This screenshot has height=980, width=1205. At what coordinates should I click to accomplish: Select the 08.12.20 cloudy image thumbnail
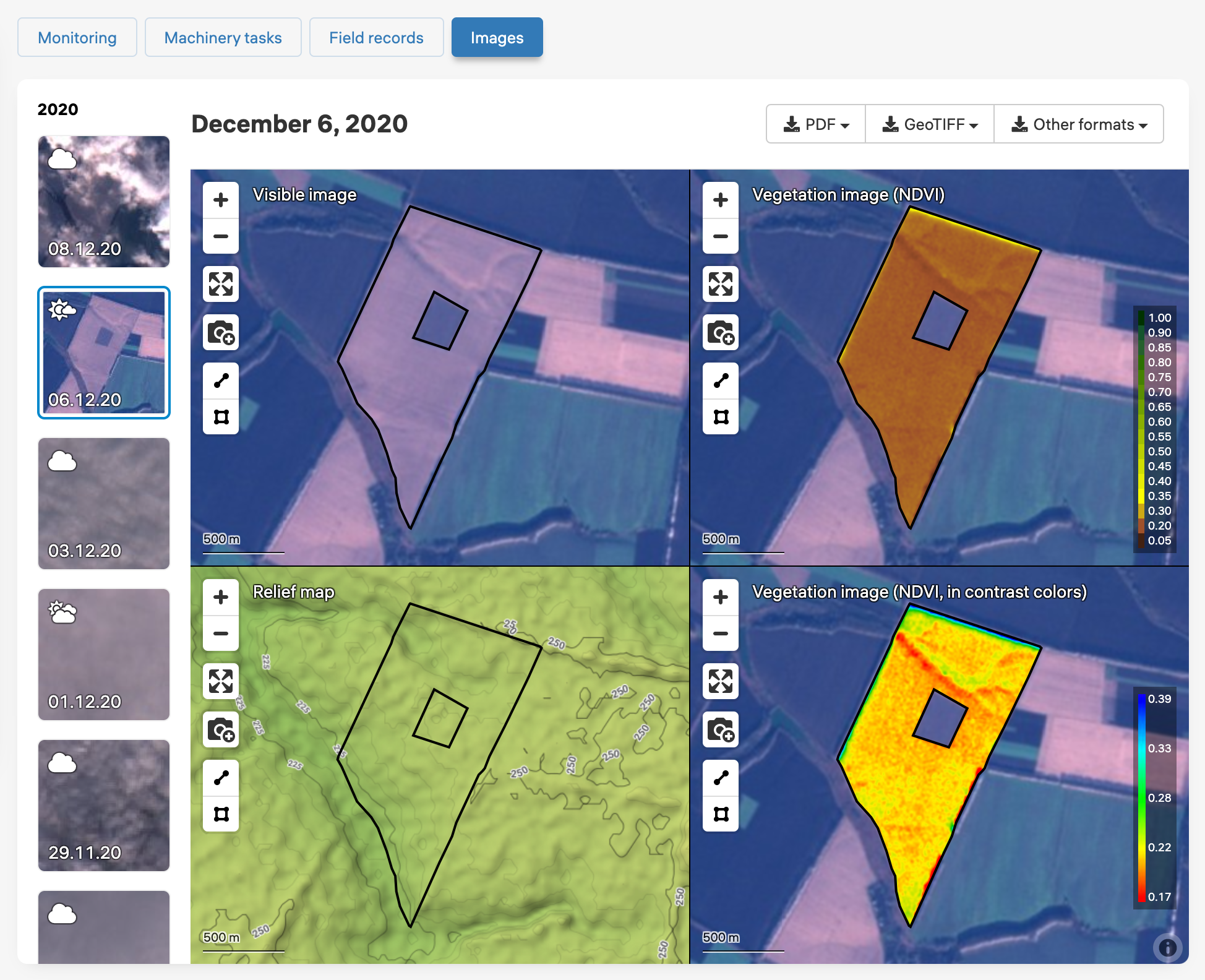point(104,202)
